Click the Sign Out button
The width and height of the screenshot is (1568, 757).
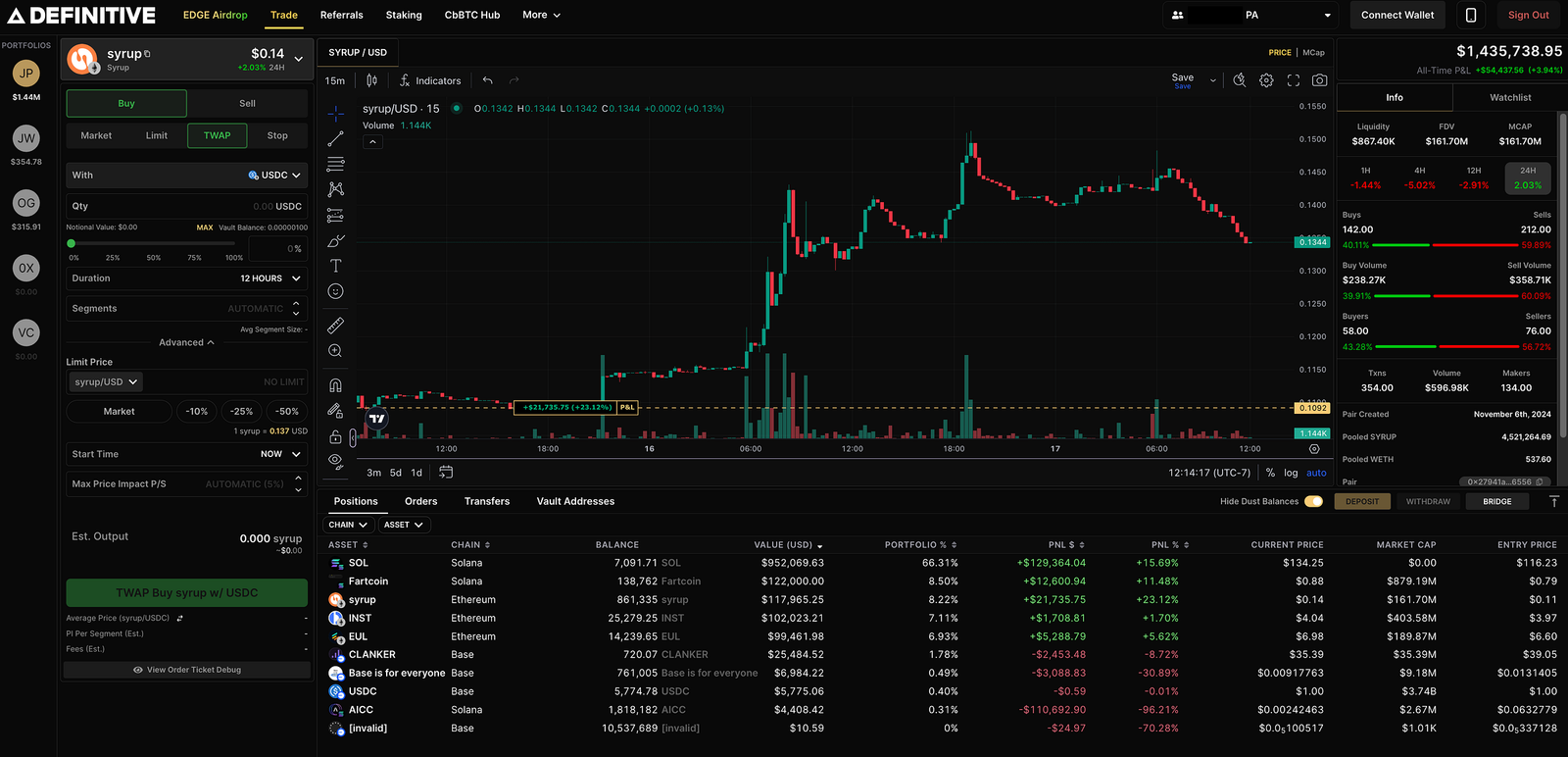pos(1528,15)
